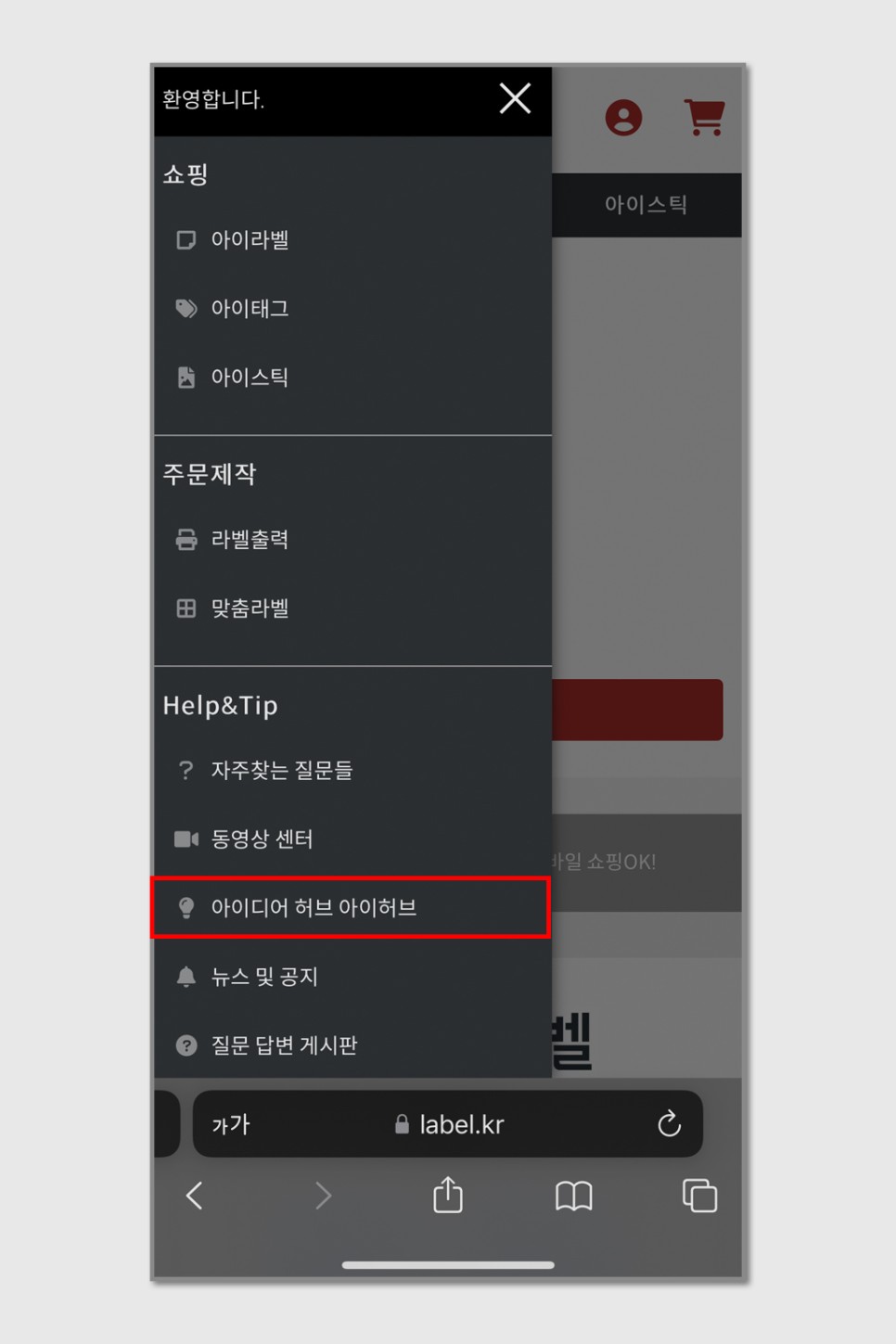Open the Safari share sheet icon
Viewport: 896px width, 1344px height.
click(x=448, y=1195)
